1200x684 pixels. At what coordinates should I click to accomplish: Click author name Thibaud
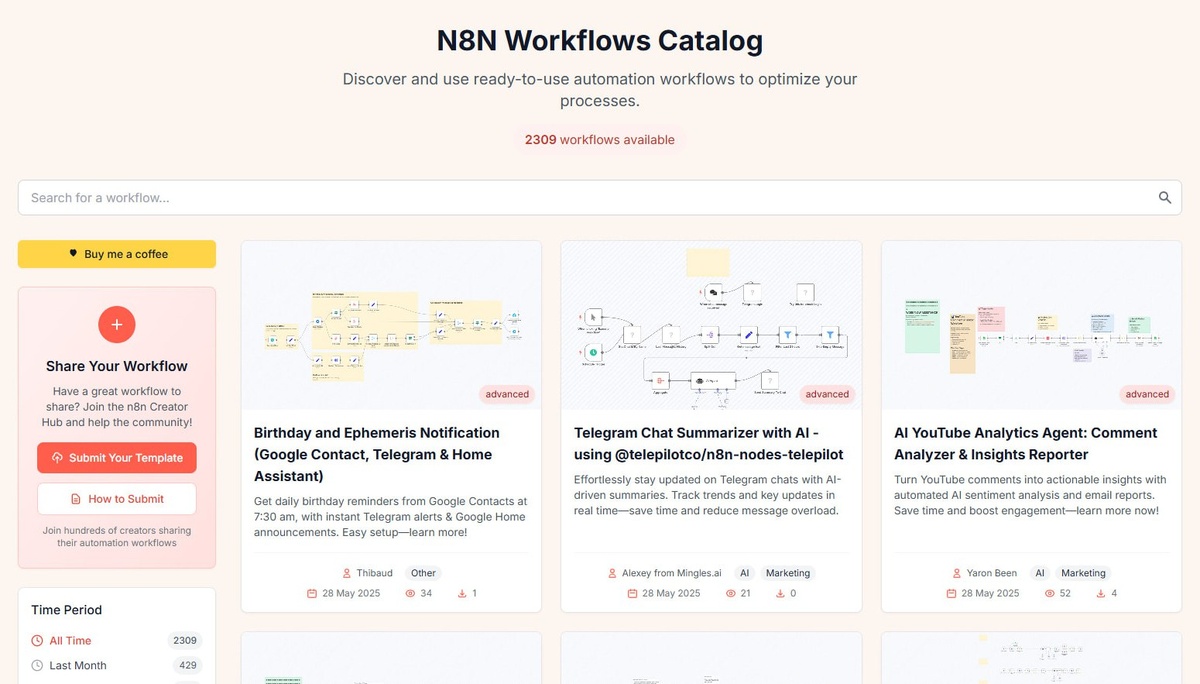[x=375, y=574]
